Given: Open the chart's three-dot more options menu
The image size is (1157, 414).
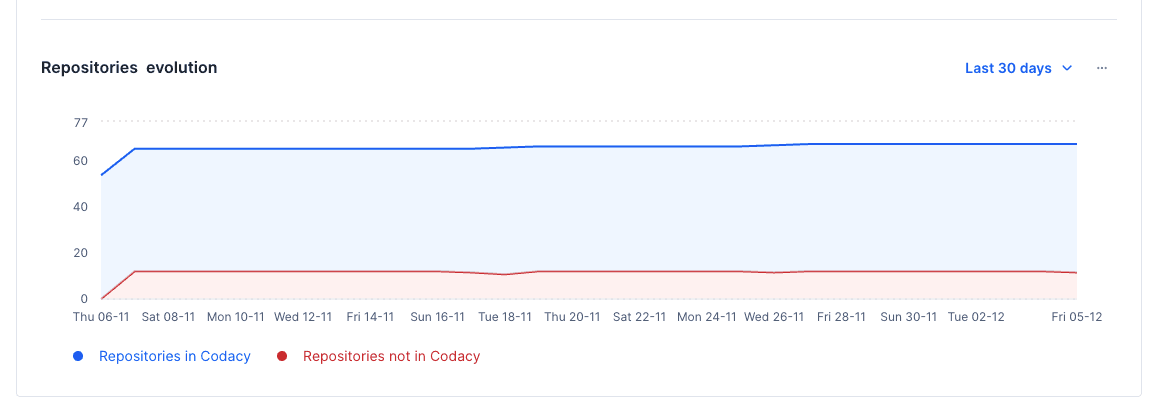Looking at the screenshot, I should [x=1102, y=68].
